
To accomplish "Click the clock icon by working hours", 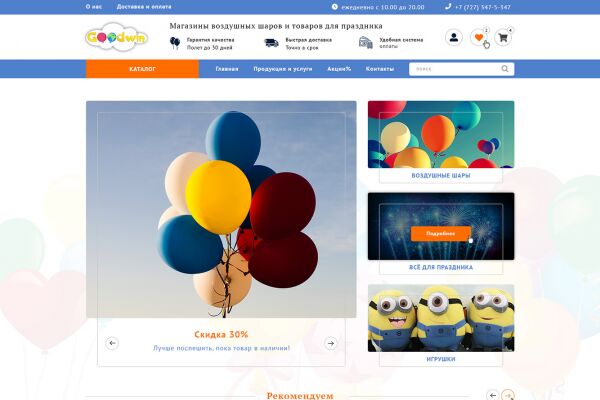I will click(x=335, y=7).
